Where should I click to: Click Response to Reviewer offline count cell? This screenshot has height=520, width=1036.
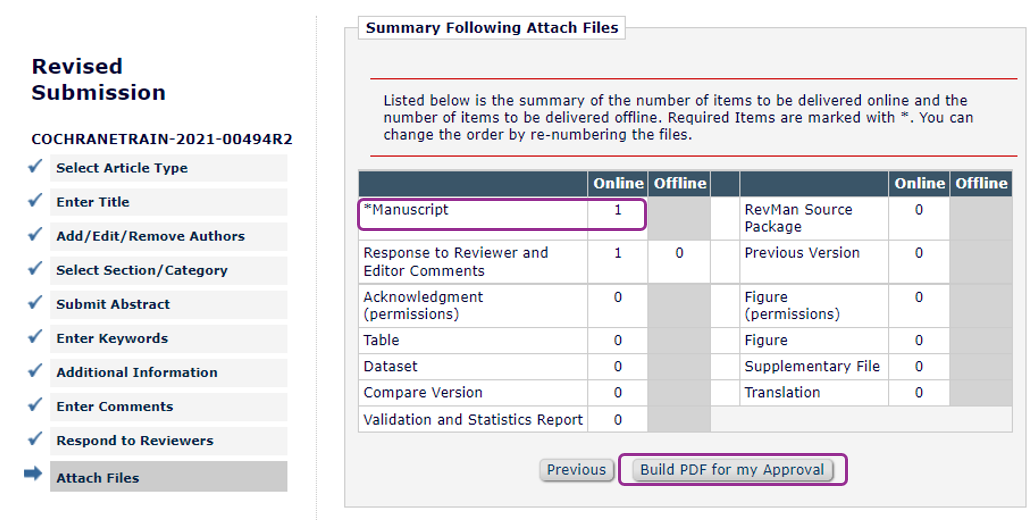[679, 254]
